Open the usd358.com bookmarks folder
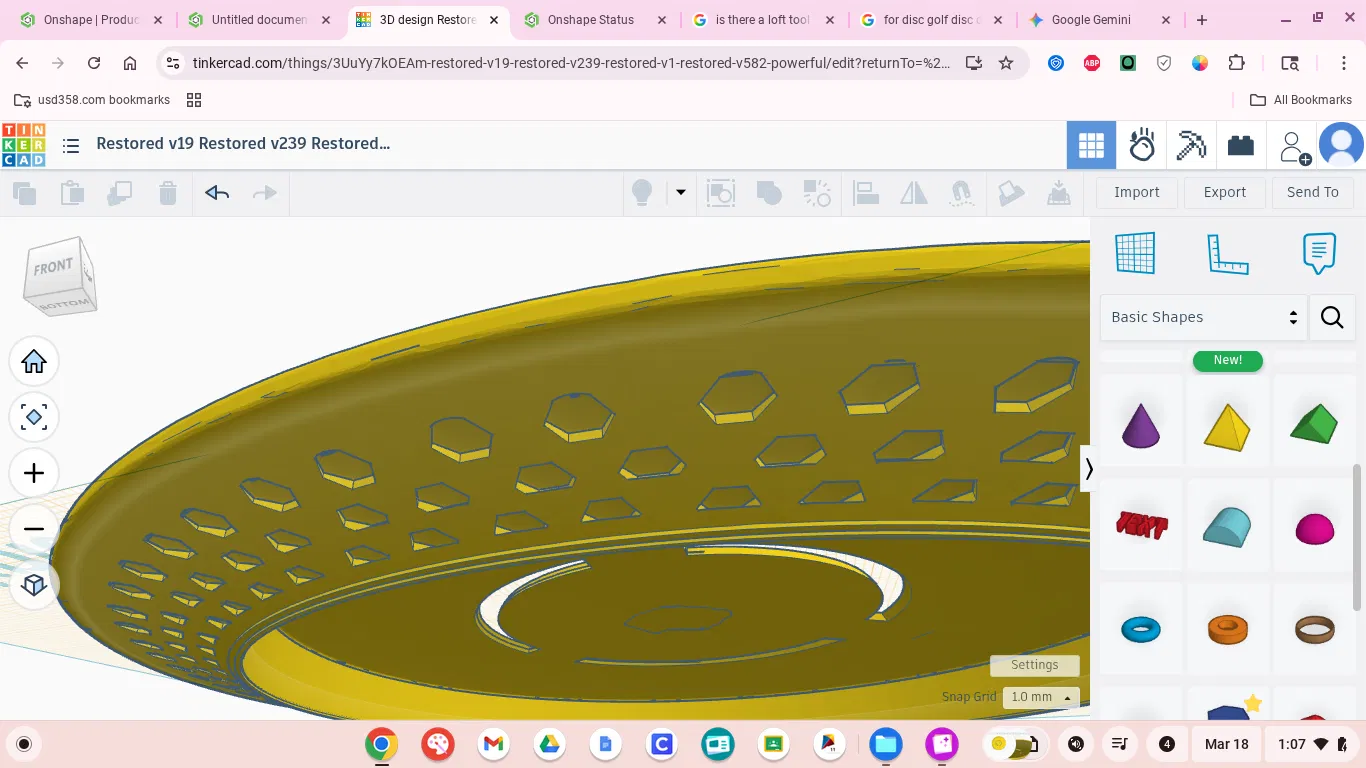1366x768 pixels. [x=92, y=100]
